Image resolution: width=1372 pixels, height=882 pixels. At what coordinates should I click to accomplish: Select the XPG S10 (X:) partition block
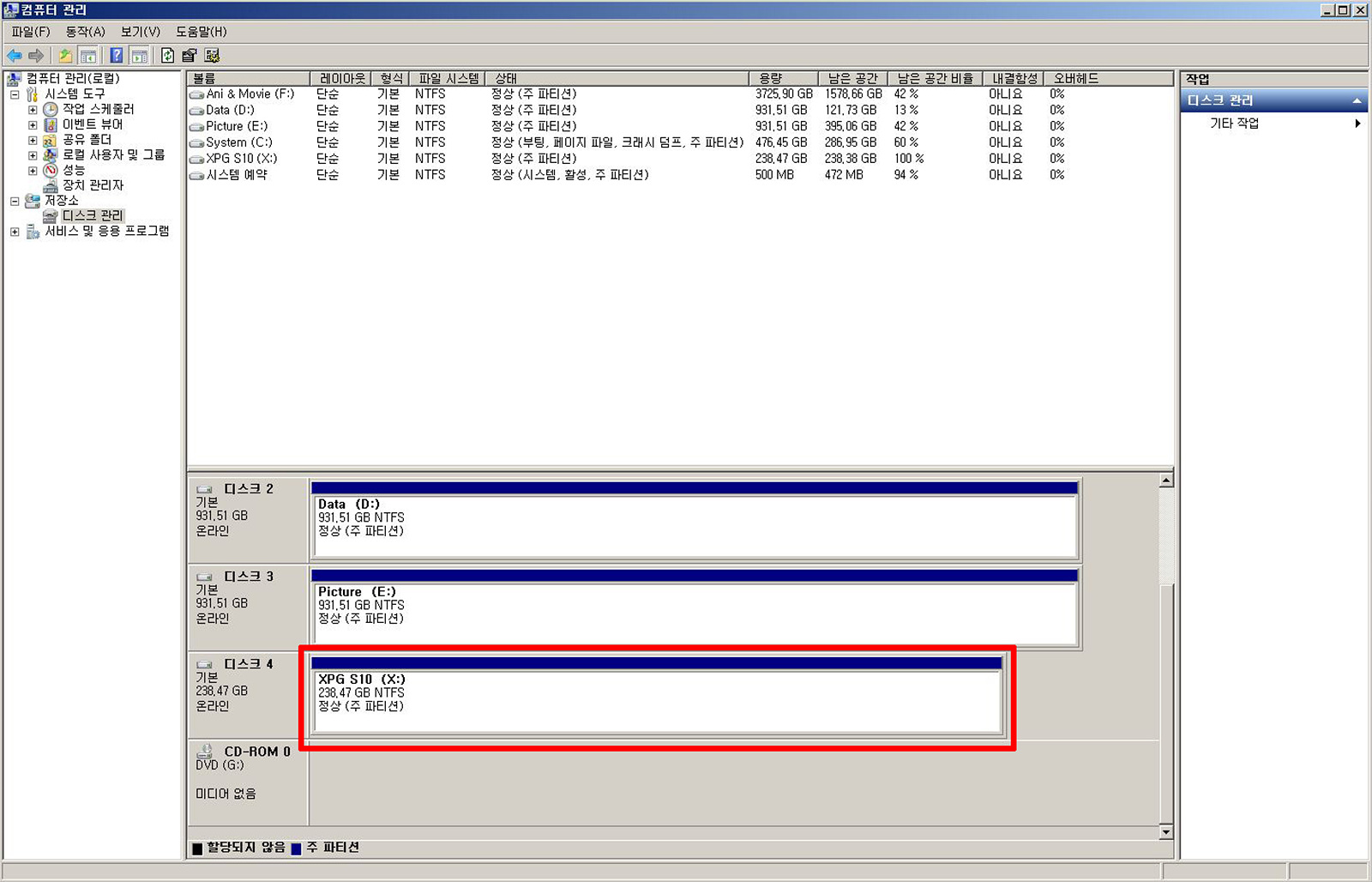(x=656, y=697)
